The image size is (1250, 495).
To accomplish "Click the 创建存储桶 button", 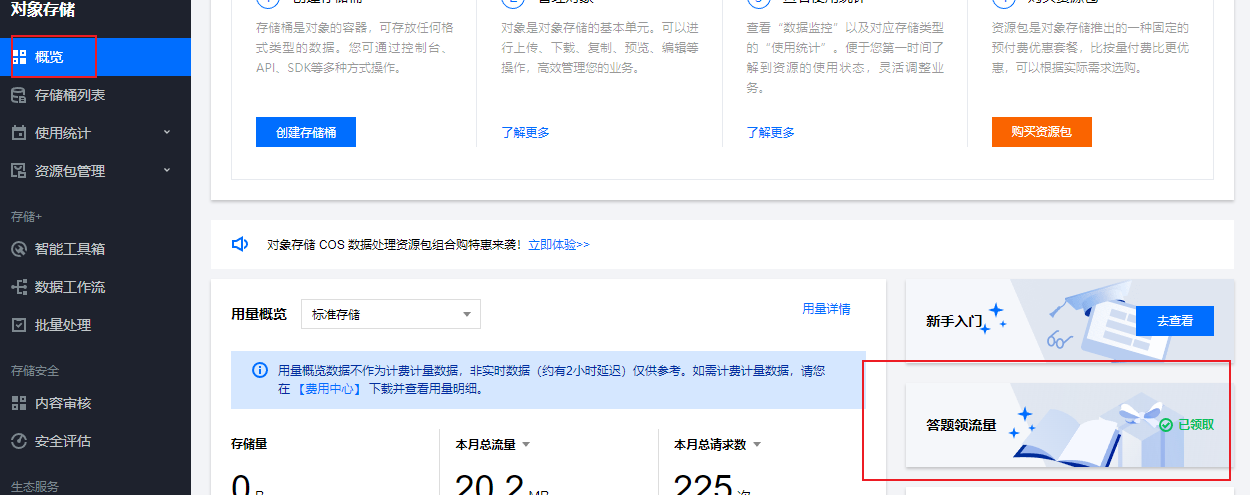I will click(306, 132).
